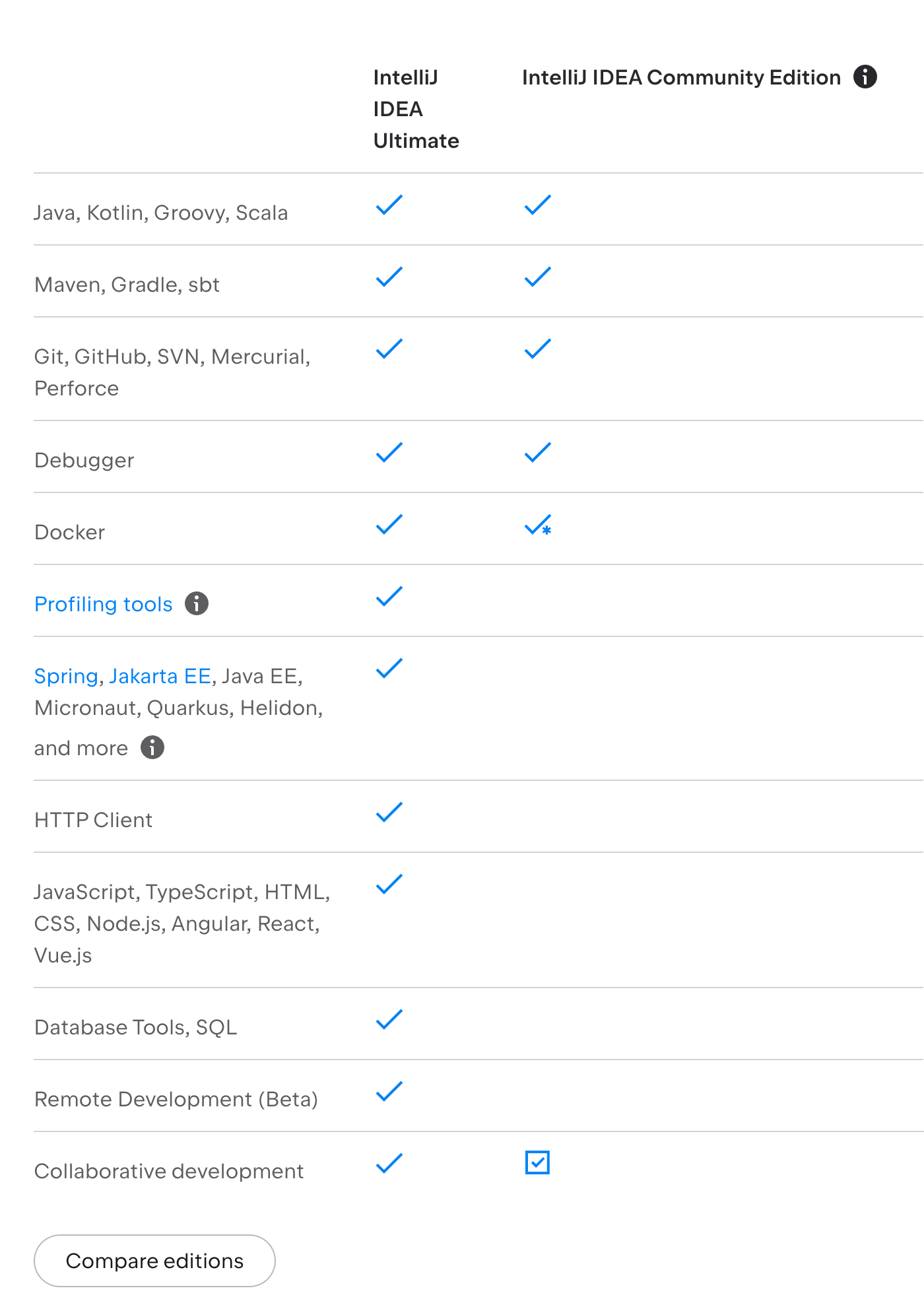Click boxed checkmark in Collaborative development row

click(x=537, y=1162)
